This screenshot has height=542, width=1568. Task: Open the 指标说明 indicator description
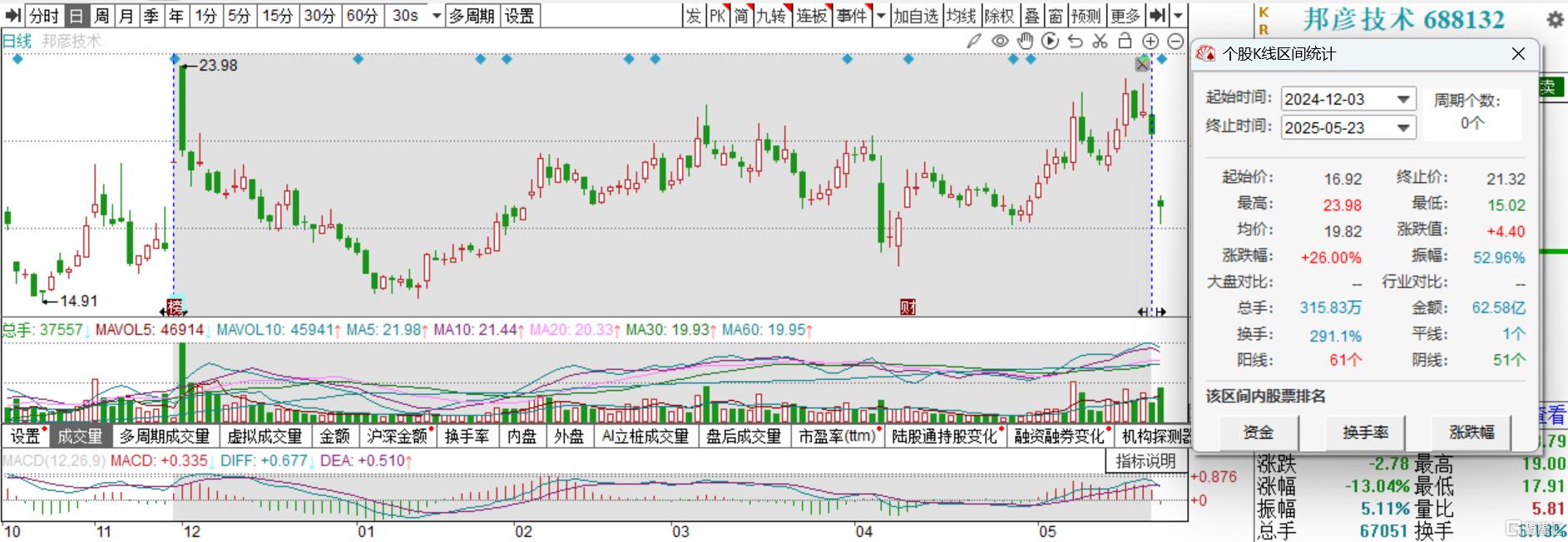[1146, 461]
